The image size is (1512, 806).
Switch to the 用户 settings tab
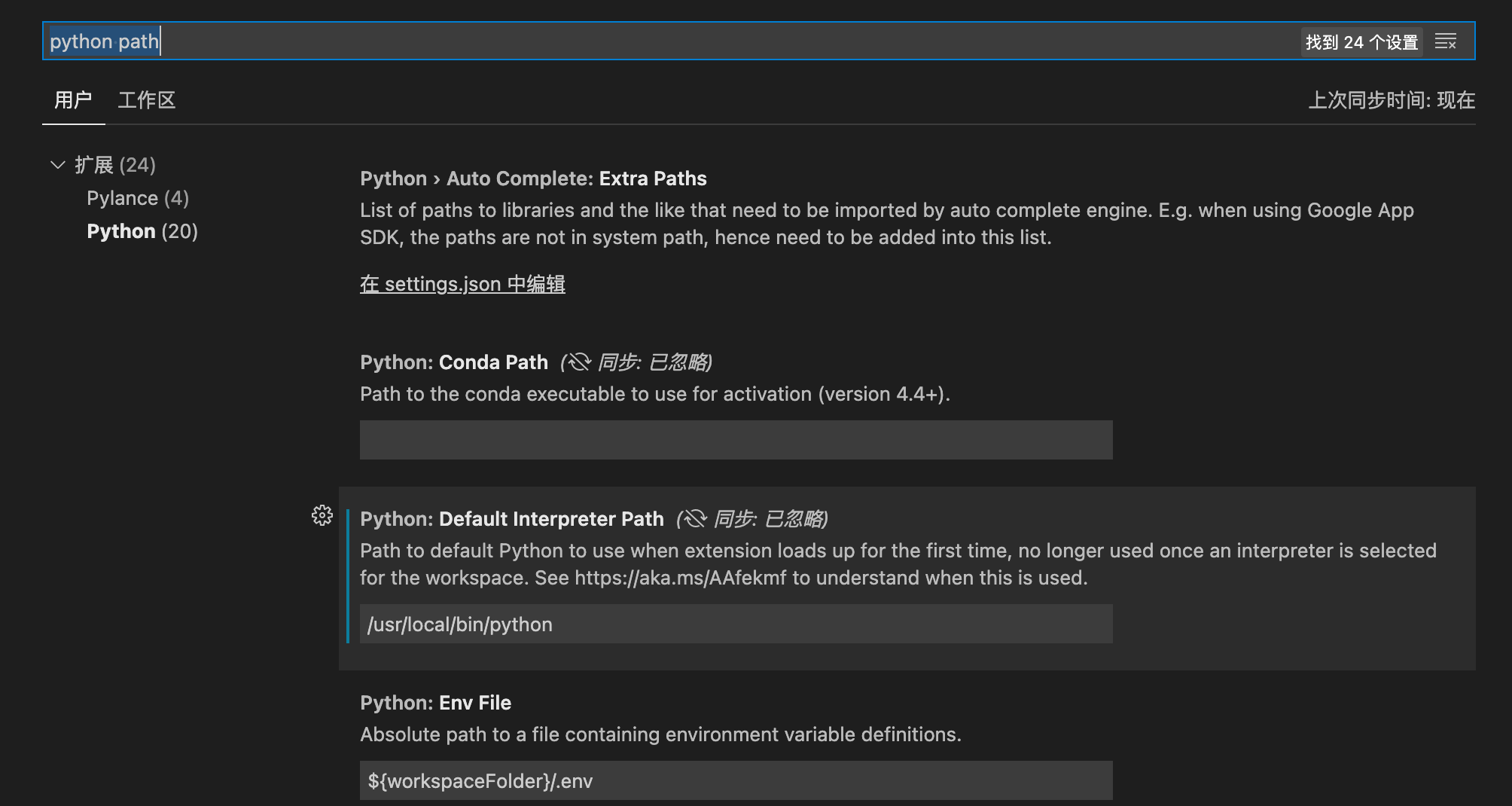point(73,100)
